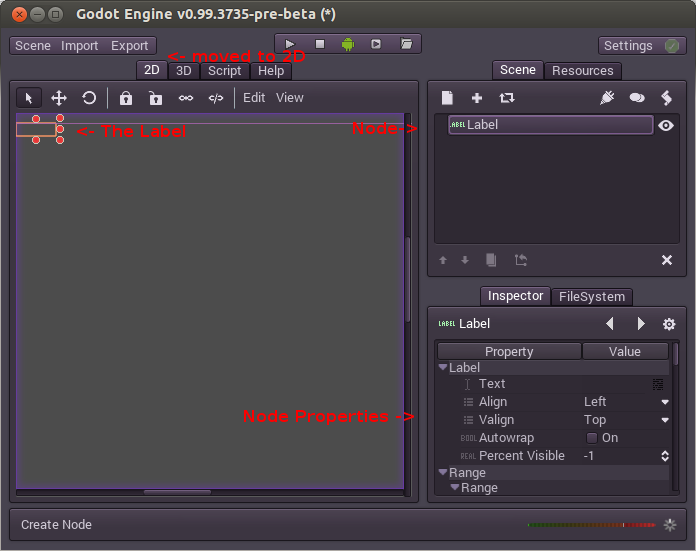
Task: Open the Settings button
Action: coord(642,46)
